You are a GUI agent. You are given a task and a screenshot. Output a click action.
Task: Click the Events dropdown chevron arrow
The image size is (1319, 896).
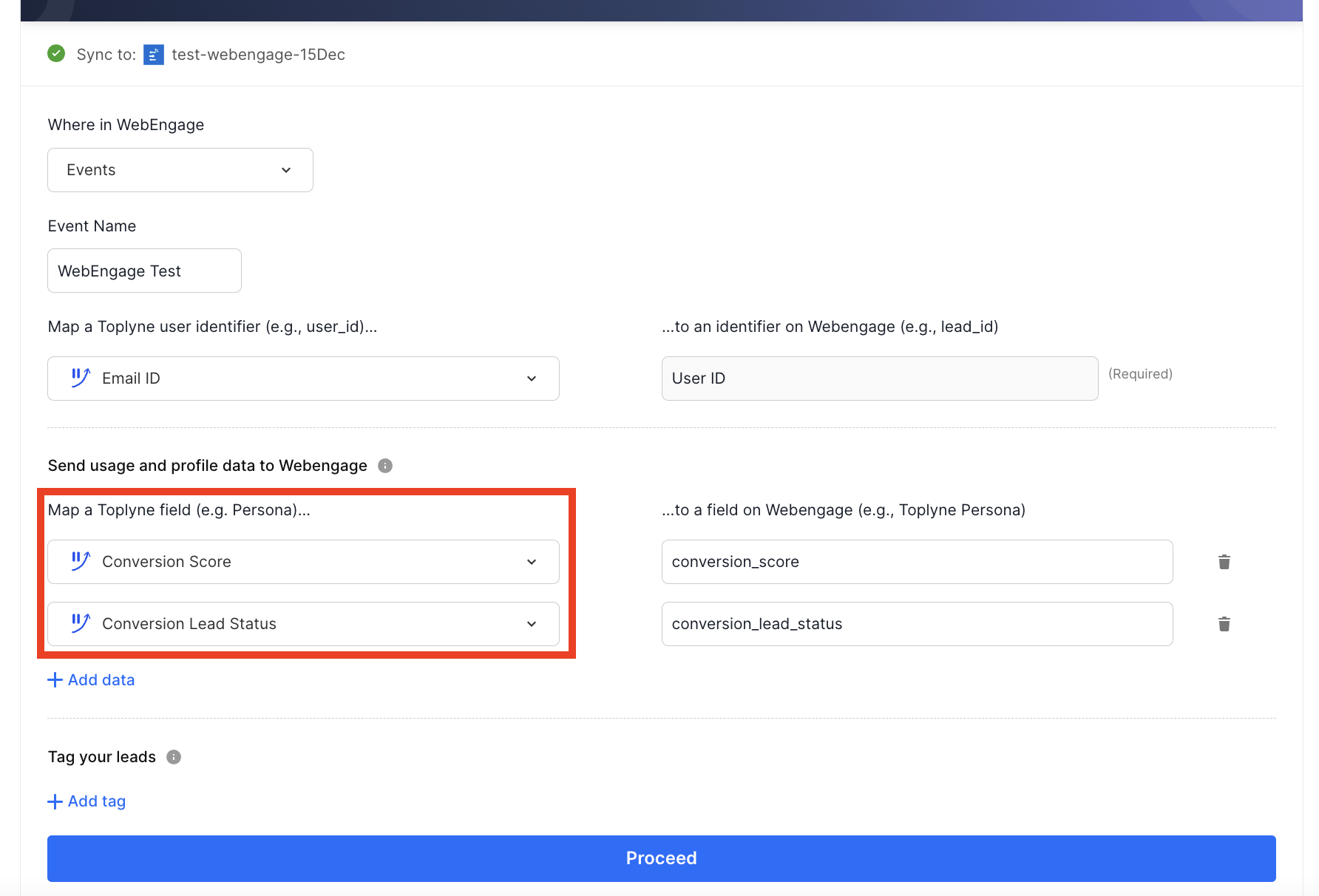click(x=286, y=170)
